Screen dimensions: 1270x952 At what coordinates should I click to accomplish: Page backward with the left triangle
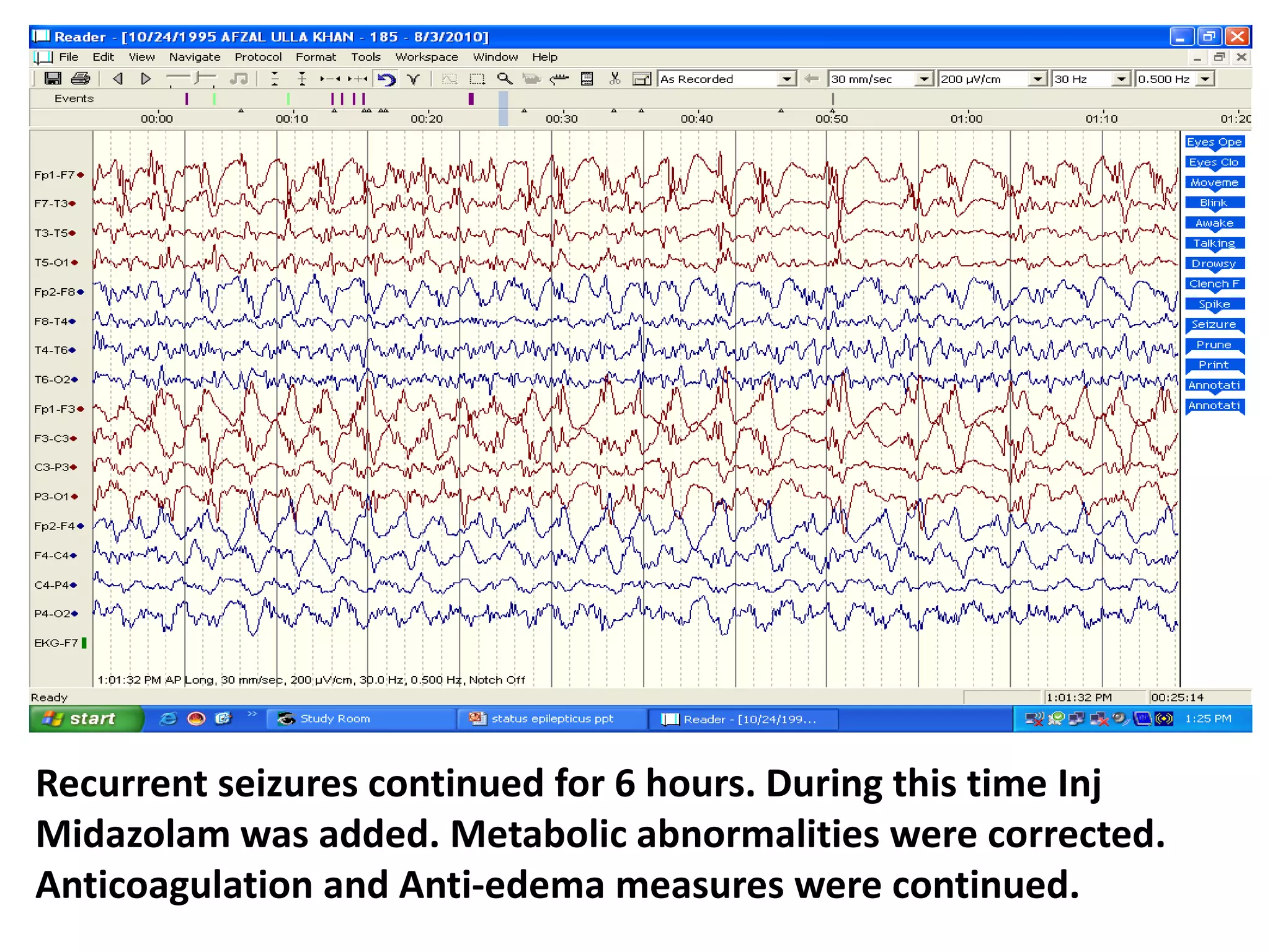tap(118, 79)
